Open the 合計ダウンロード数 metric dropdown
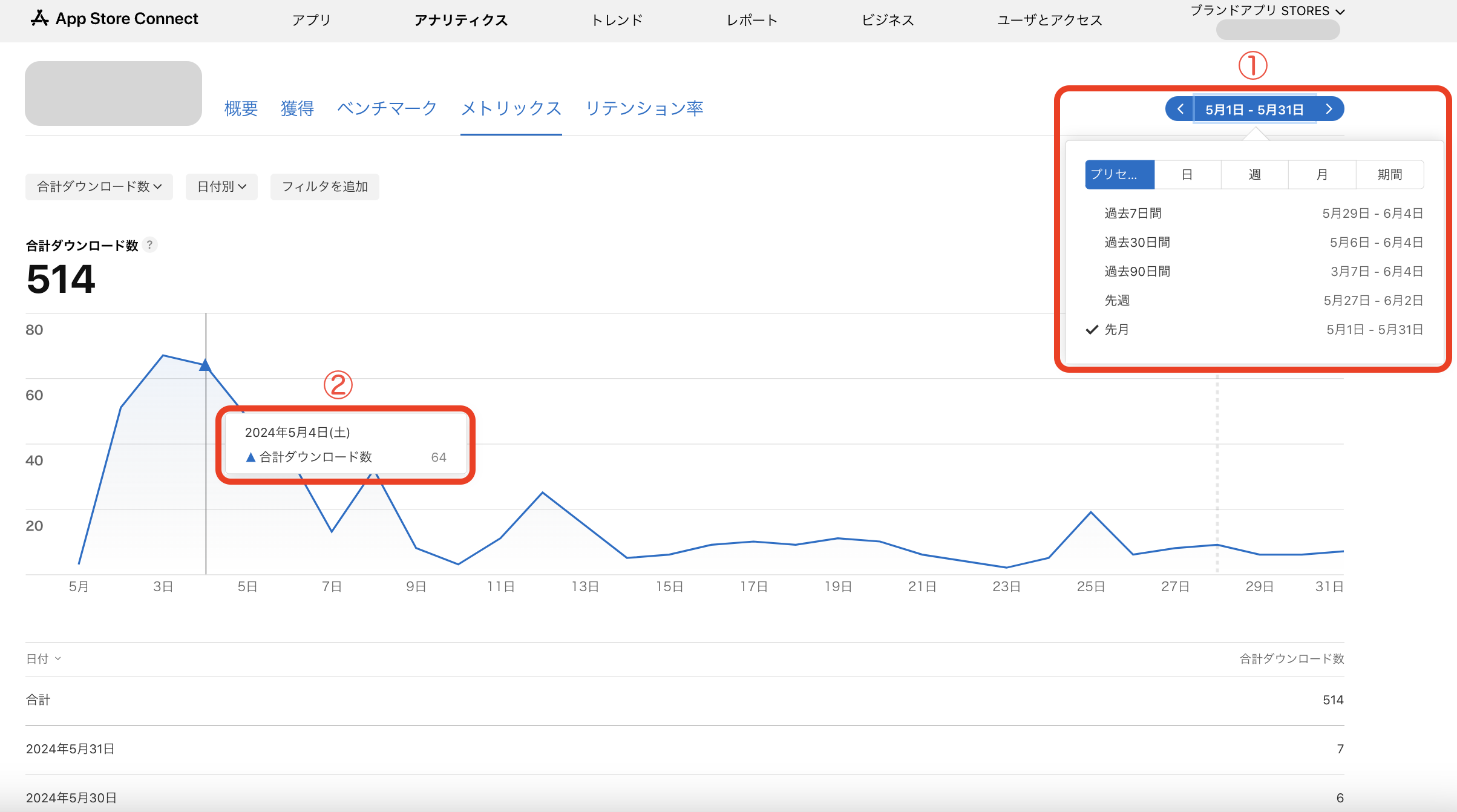 pos(99,186)
